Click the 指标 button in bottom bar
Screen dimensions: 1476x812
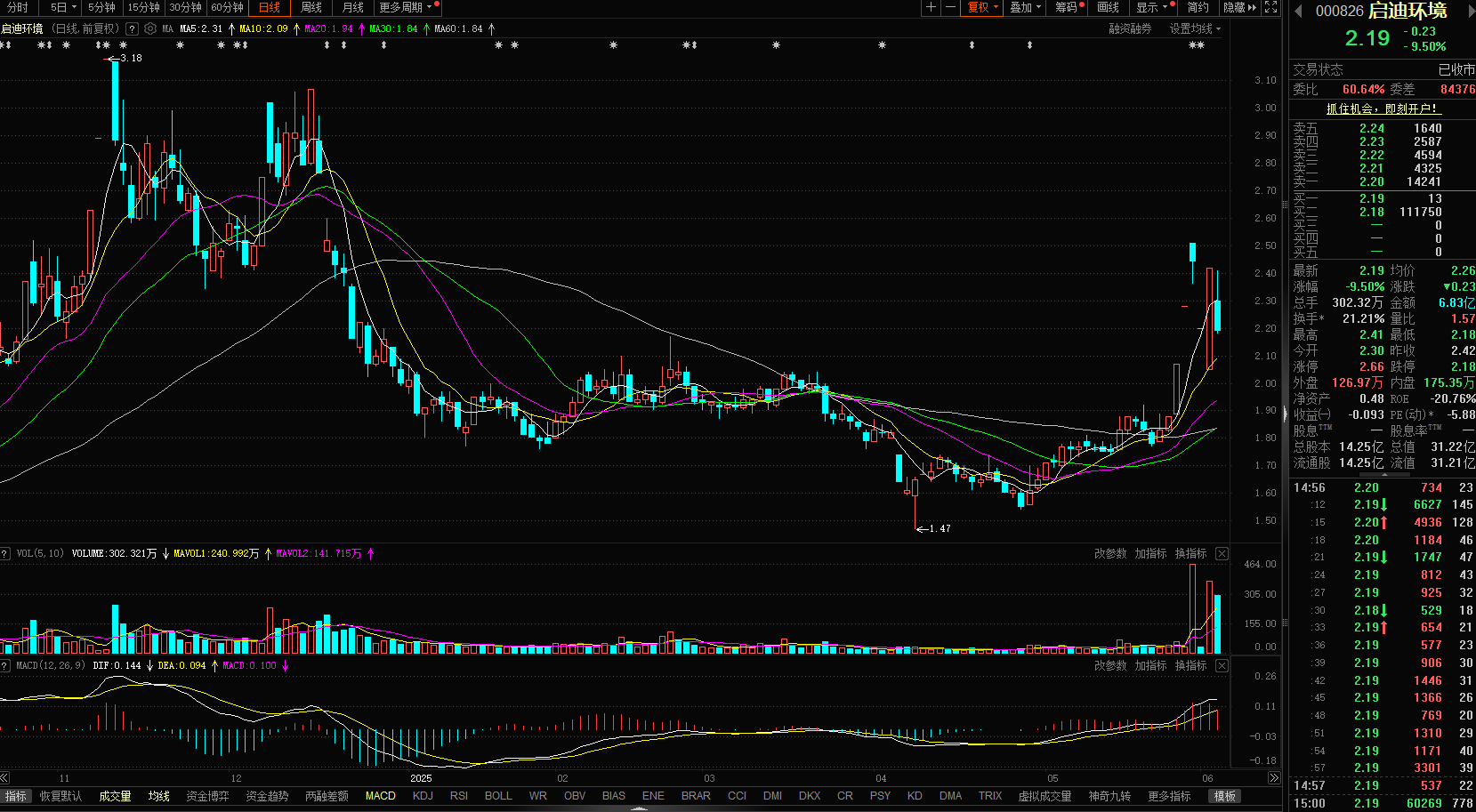16,796
